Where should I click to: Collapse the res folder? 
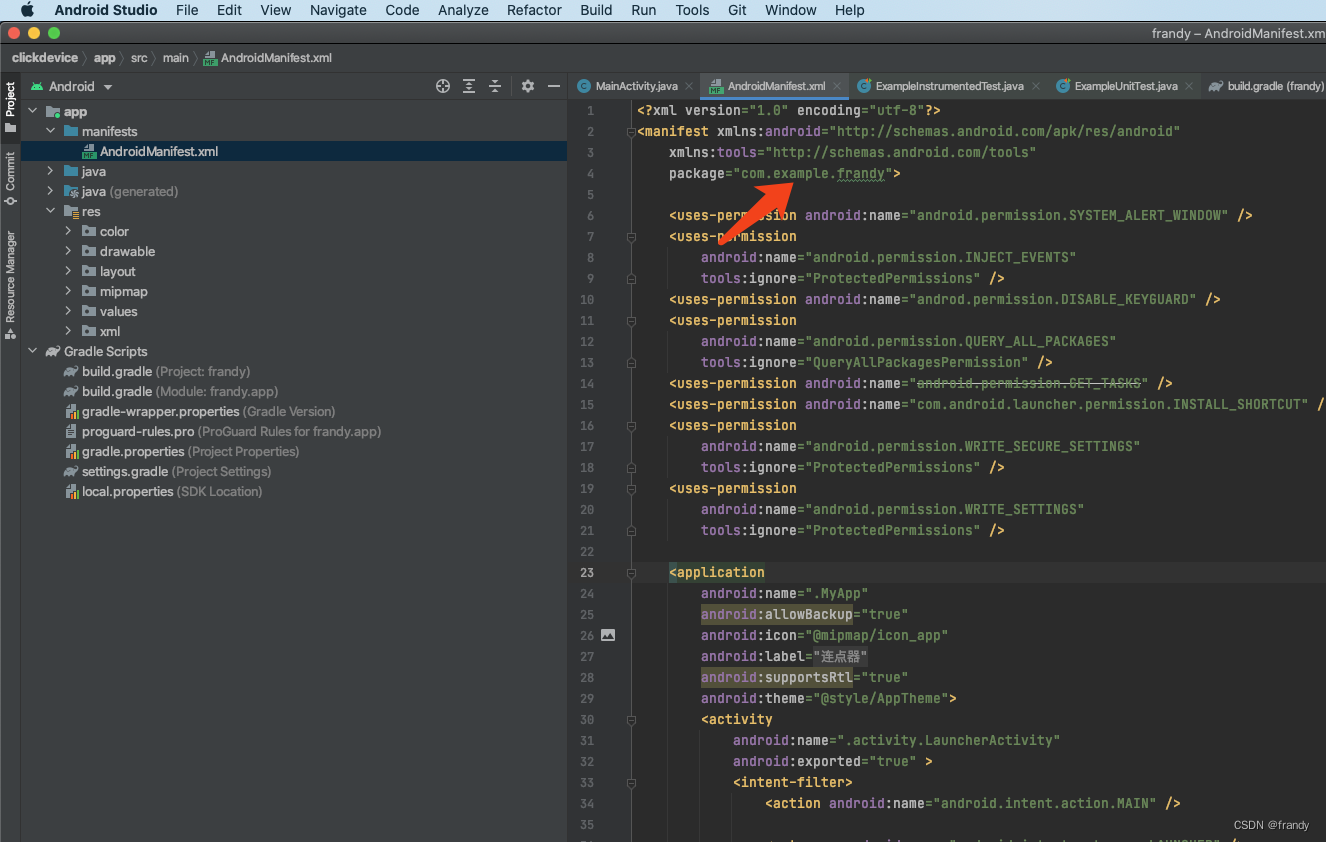click(x=50, y=212)
